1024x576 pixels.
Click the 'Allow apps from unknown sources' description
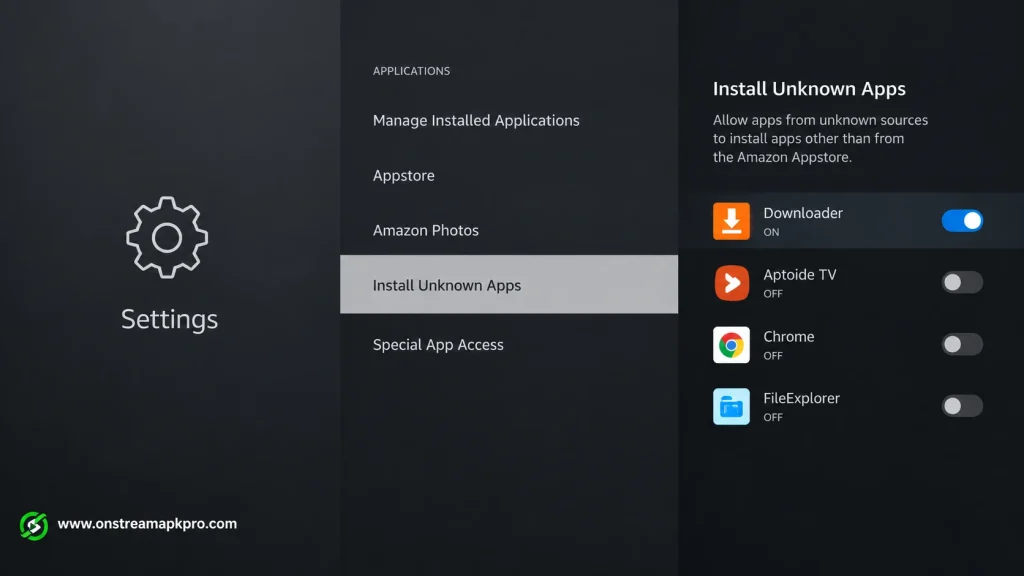(x=820, y=138)
